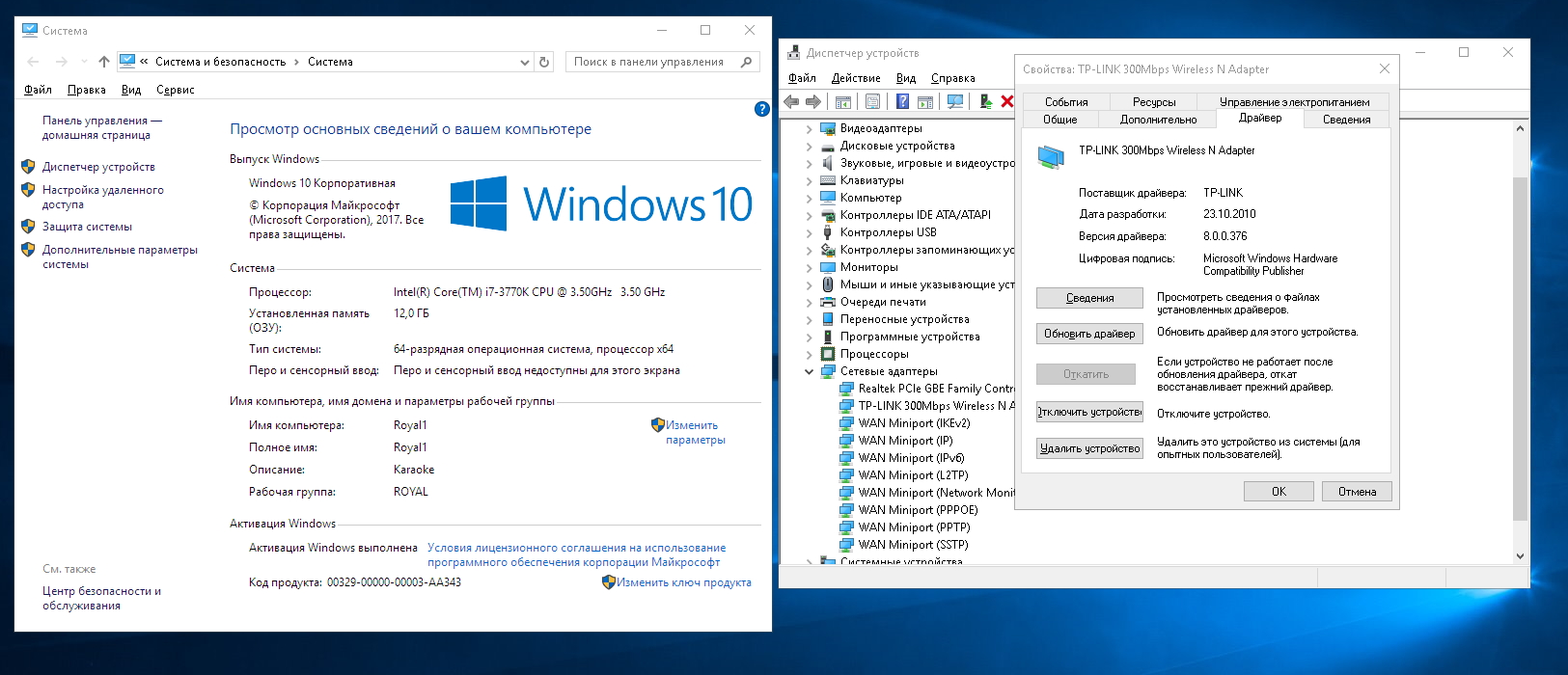Click the back arrow in the Система window
Screen dimensions: 1568x675
click(x=34, y=62)
